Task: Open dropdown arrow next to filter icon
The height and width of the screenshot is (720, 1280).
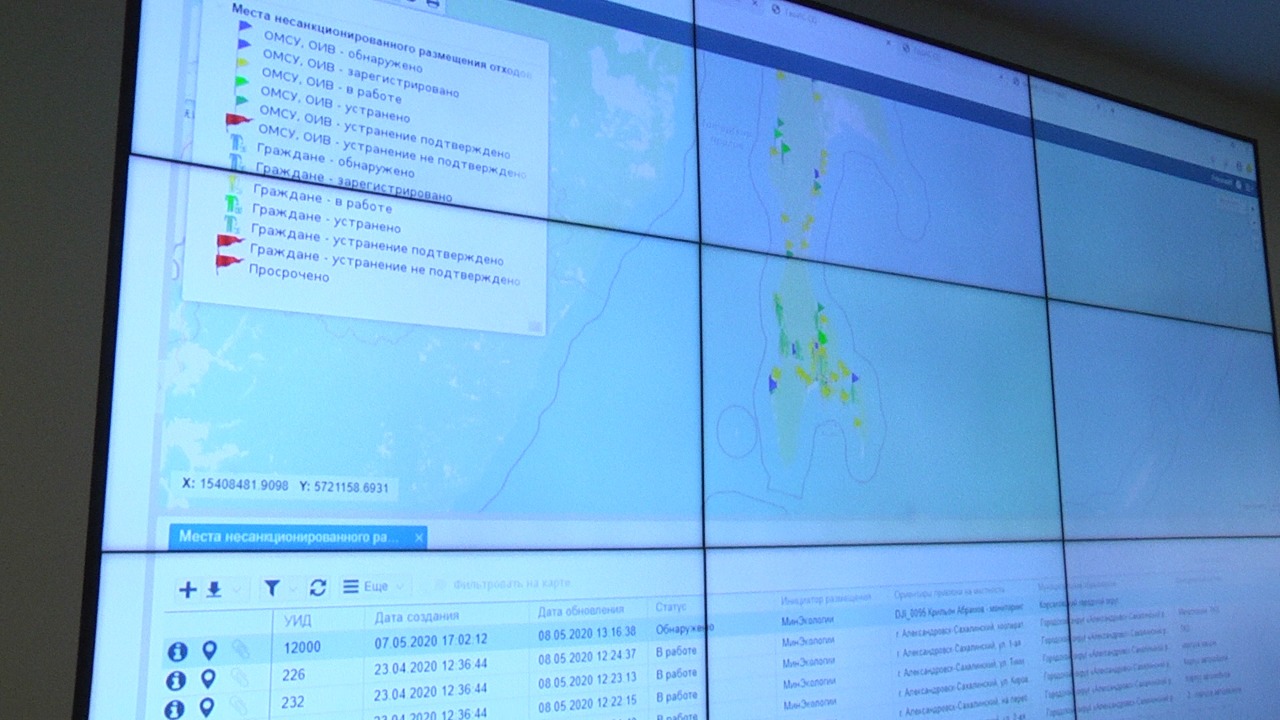Action: (x=291, y=588)
